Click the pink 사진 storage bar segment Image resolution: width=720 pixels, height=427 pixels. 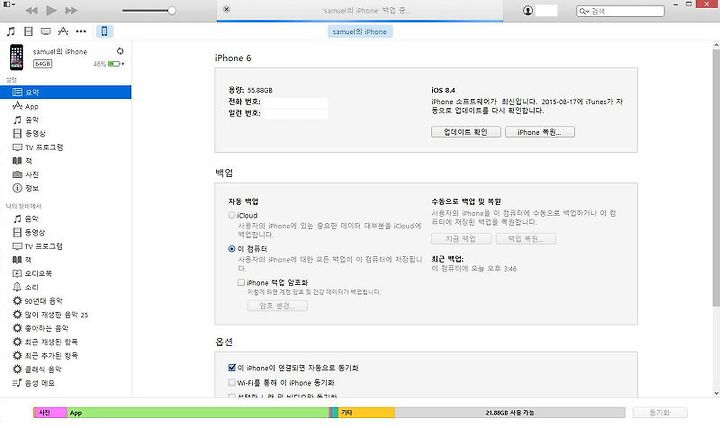point(50,413)
